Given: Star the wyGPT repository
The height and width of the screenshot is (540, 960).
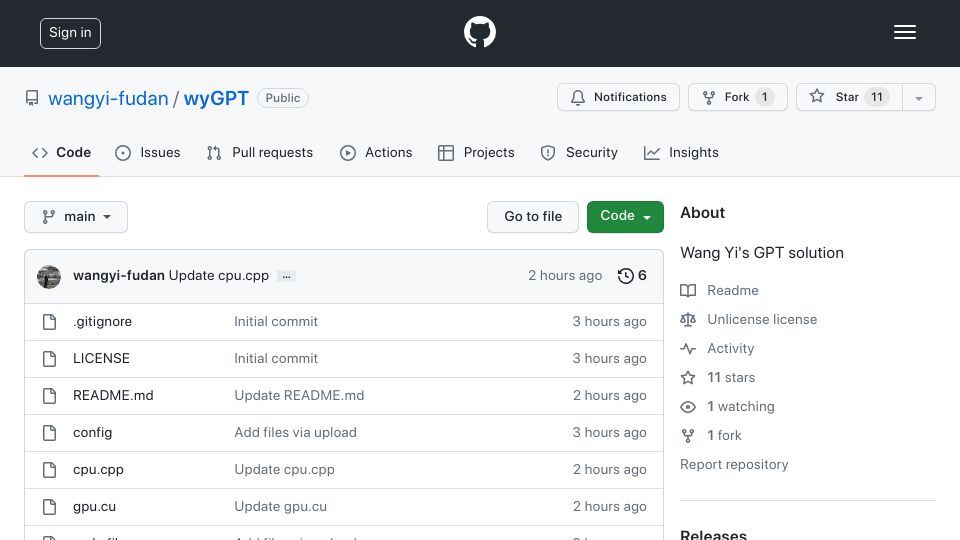Looking at the screenshot, I should (849, 97).
